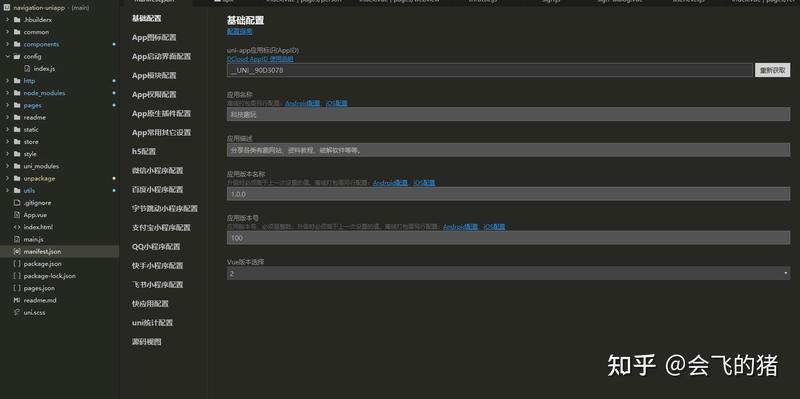Open the 配置指南 link
This screenshot has height=399, width=800.
coord(239,32)
